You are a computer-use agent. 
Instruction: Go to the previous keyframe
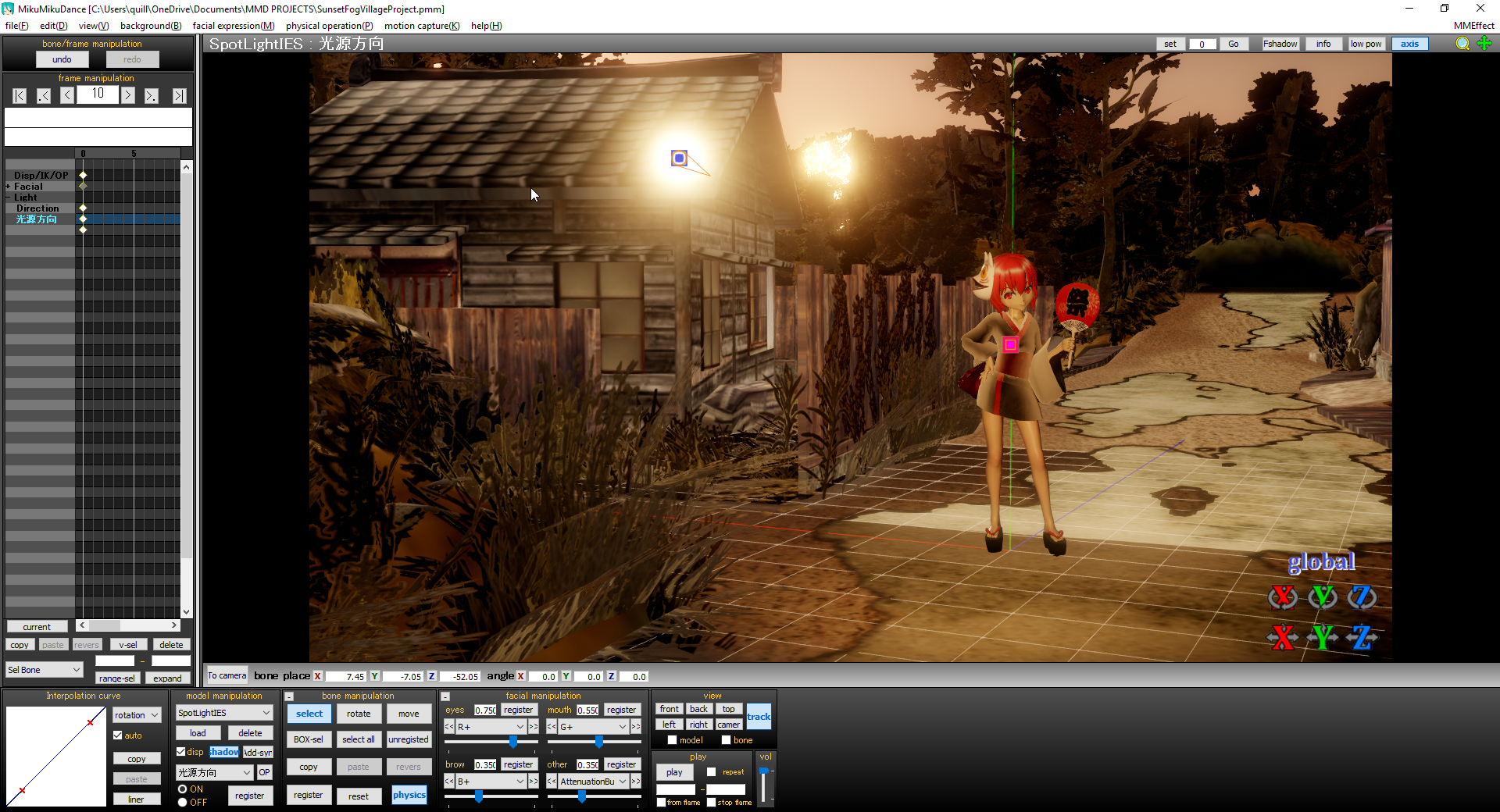(44, 96)
